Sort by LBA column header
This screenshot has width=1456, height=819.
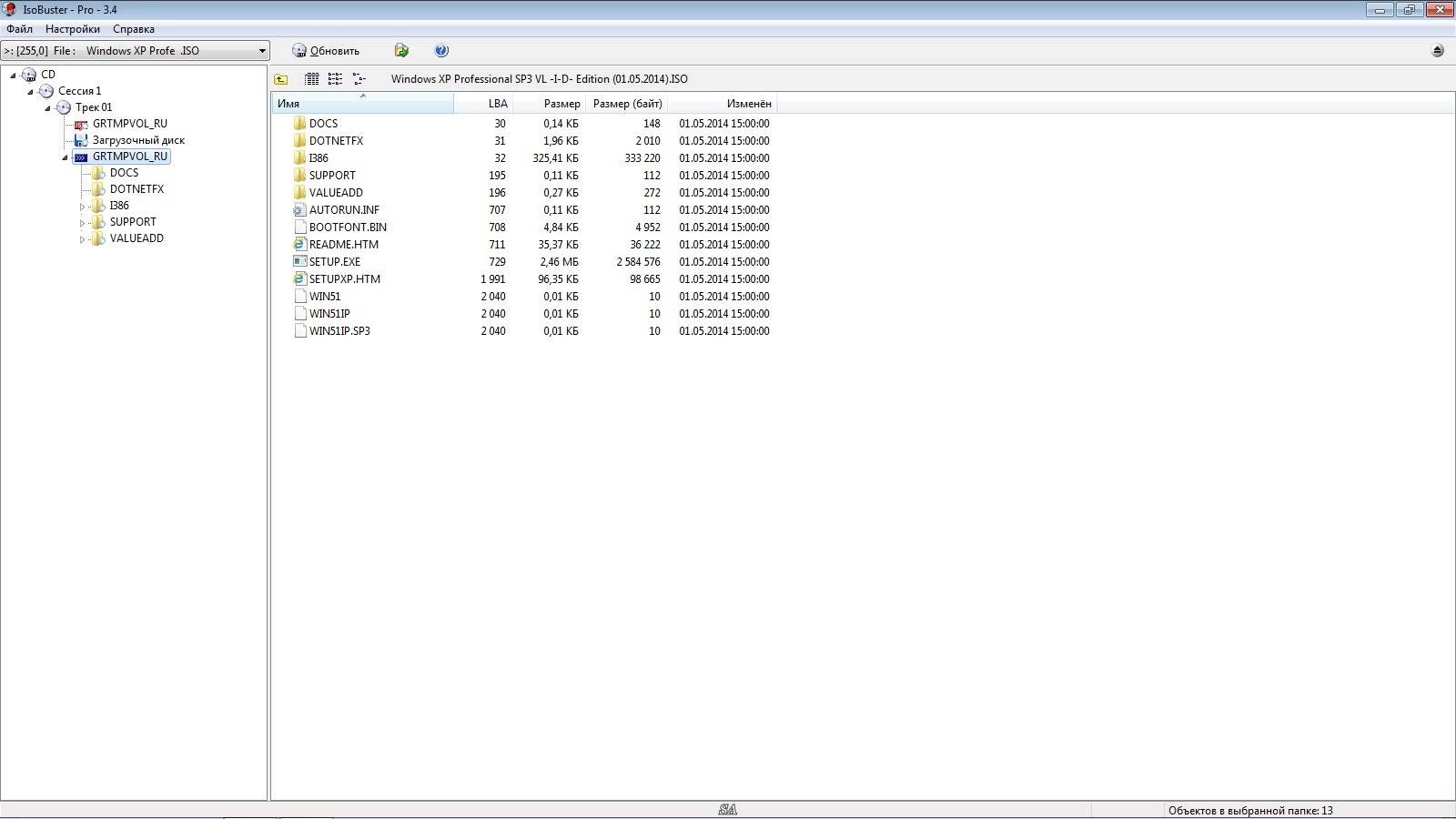click(483, 104)
